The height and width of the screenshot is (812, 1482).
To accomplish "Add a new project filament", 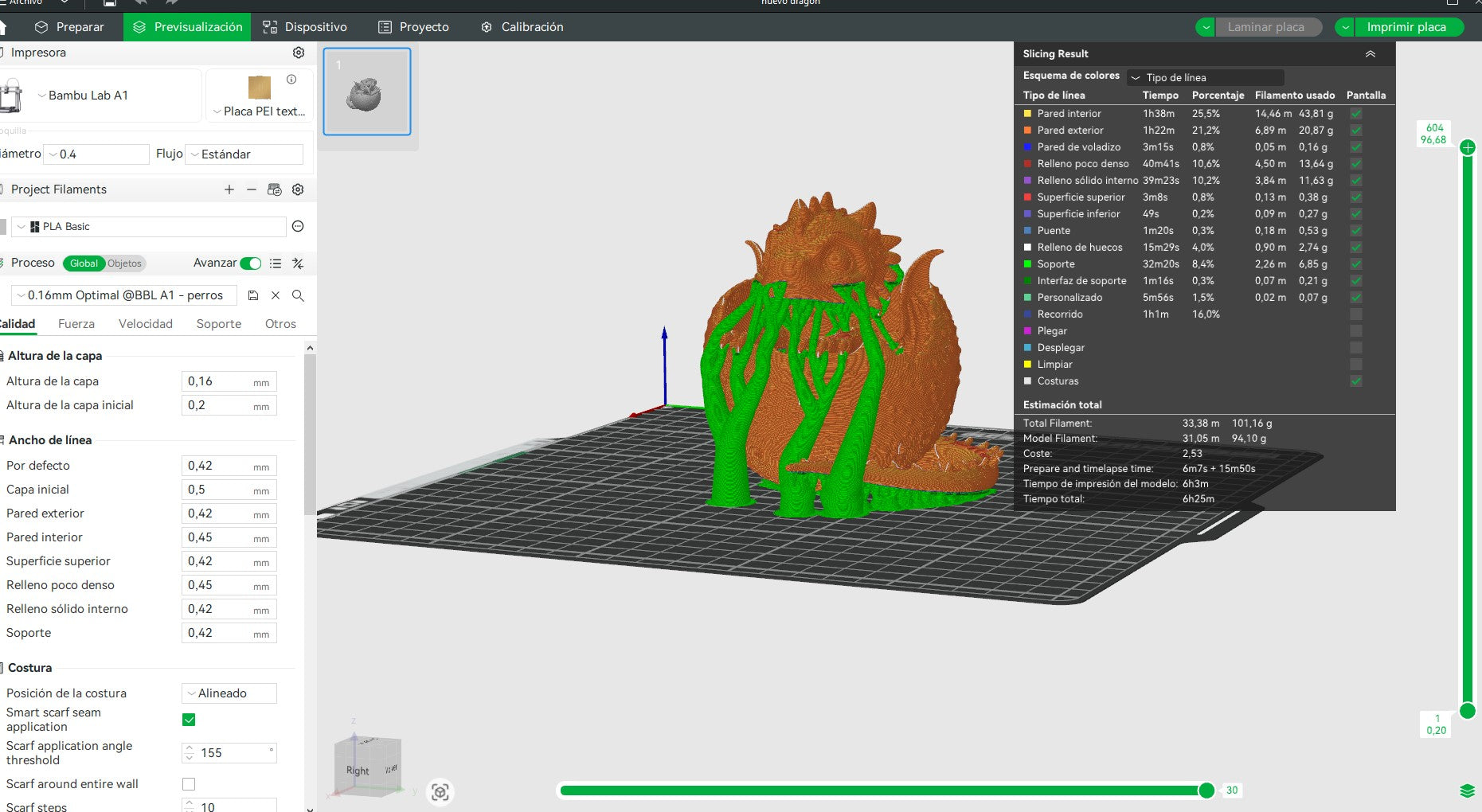I will coord(229,189).
